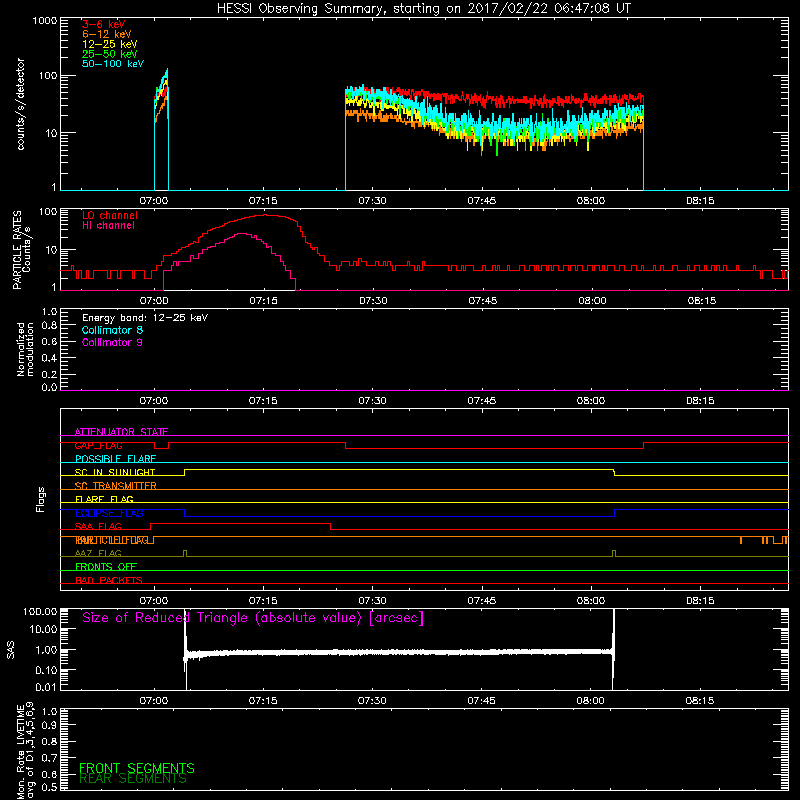The height and width of the screenshot is (800, 800).
Task: Click the BAD_PACKETS flag label
Action: pyautogui.click(x=109, y=580)
